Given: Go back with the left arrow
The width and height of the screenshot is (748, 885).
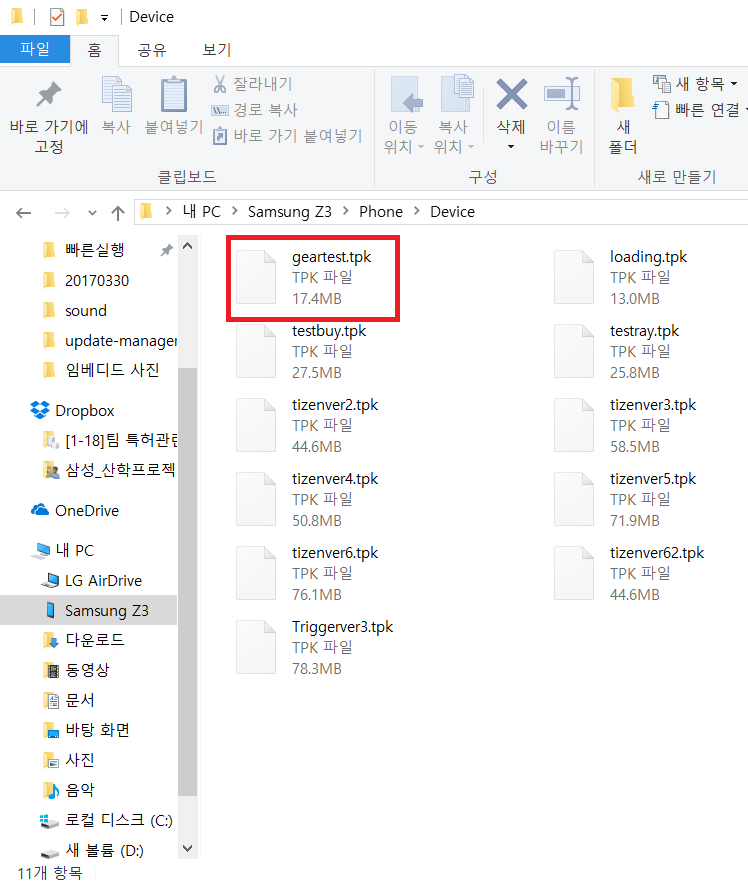Looking at the screenshot, I should pyautogui.click(x=24, y=212).
